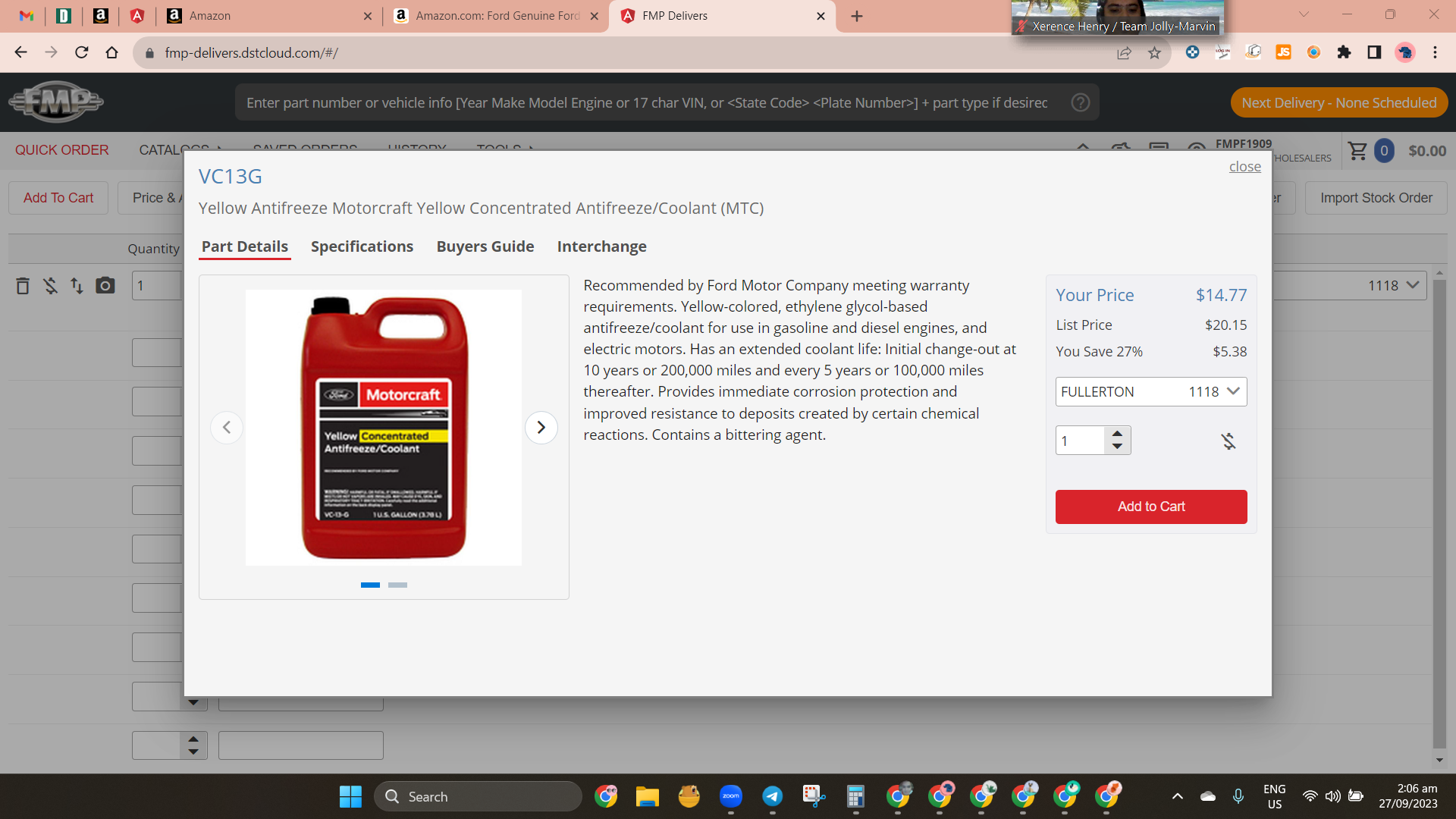
Task: Open a new browser tab
Action: click(857, 16)
